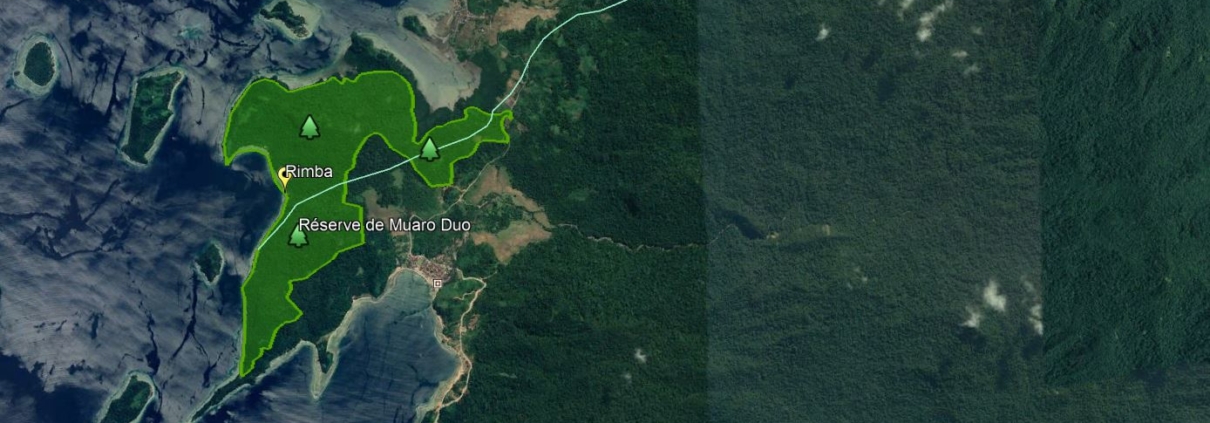Open the Rimba text label

pyautogui.click(x=309, y=172)
